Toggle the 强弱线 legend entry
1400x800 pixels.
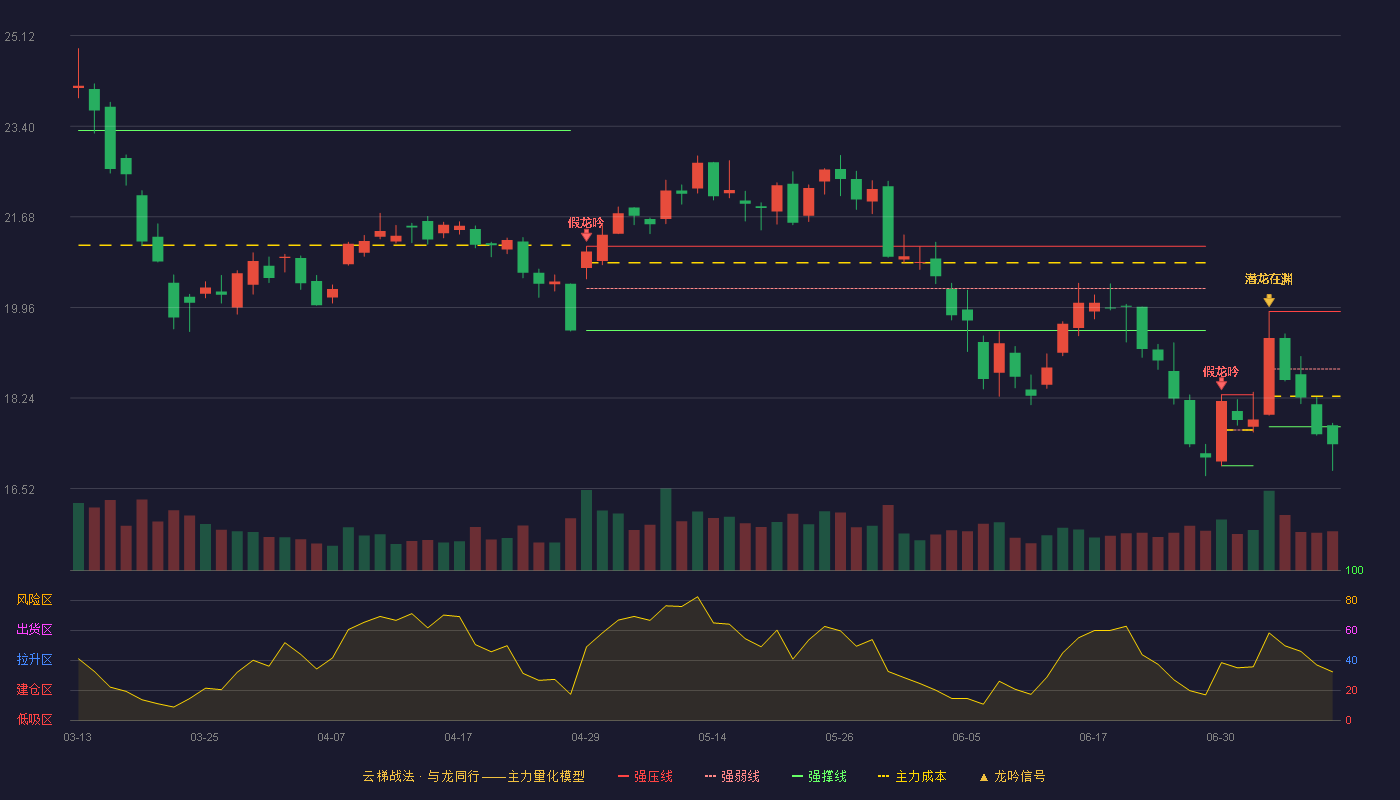732,776
